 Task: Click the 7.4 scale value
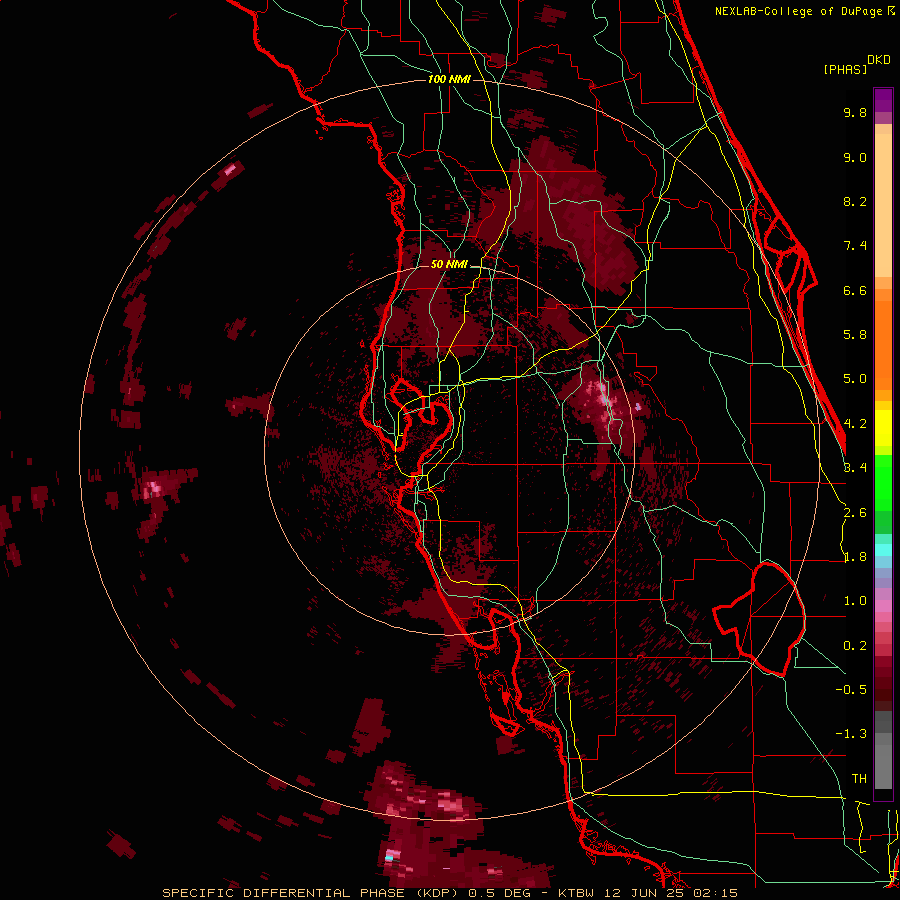(x=855, y=246)
